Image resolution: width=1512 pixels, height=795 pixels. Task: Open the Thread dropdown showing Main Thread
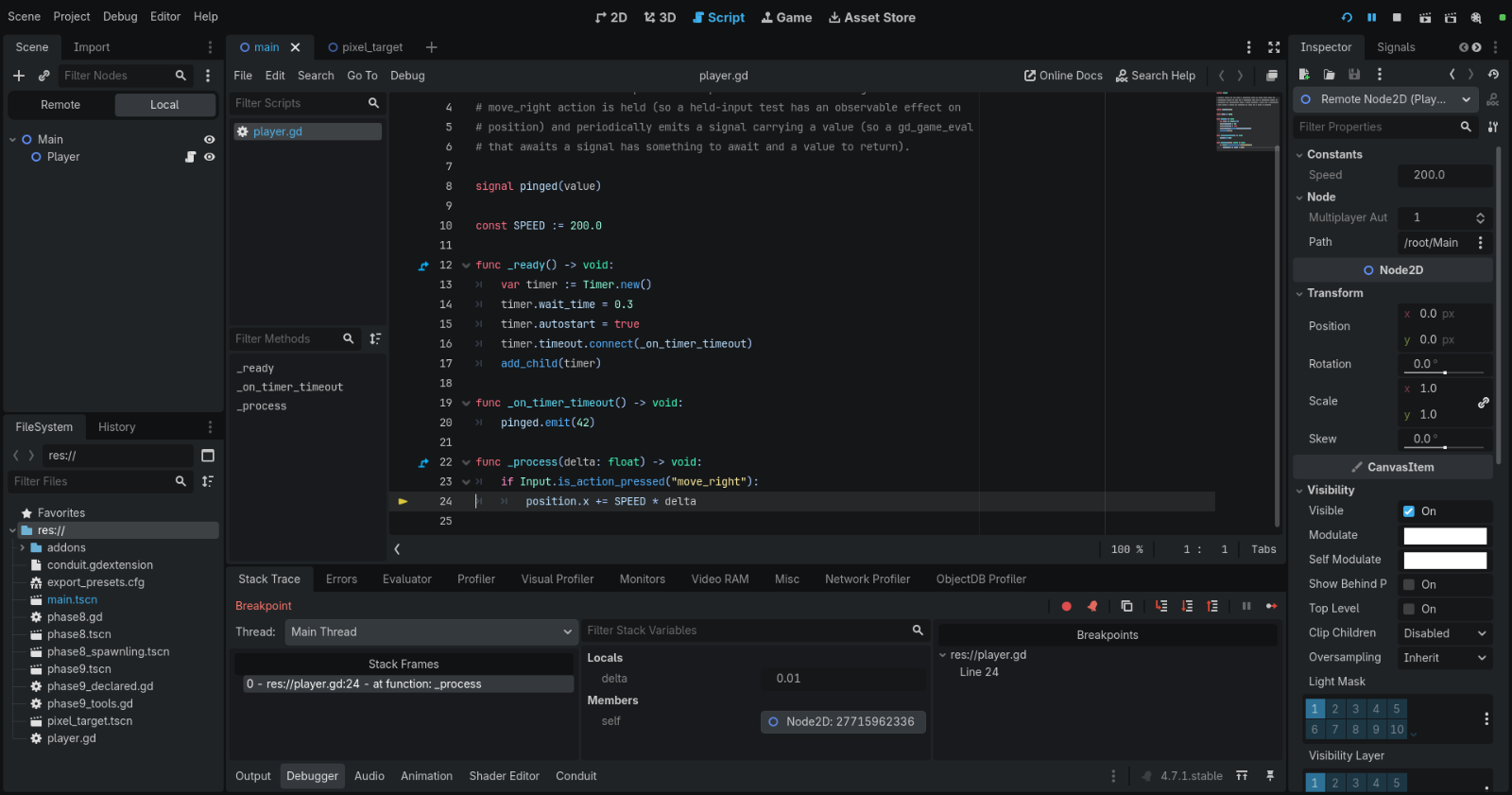[x=431, y=632]
